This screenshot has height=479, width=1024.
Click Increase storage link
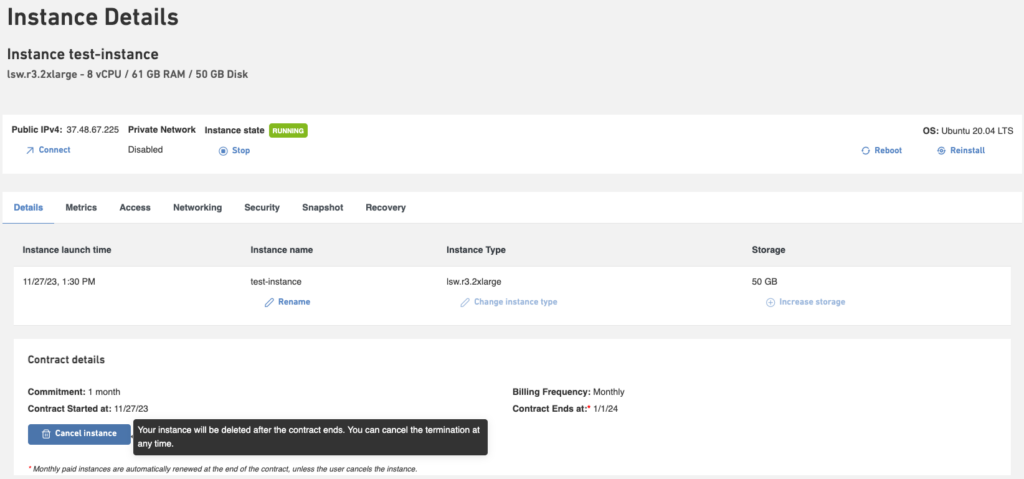point(806,303)
